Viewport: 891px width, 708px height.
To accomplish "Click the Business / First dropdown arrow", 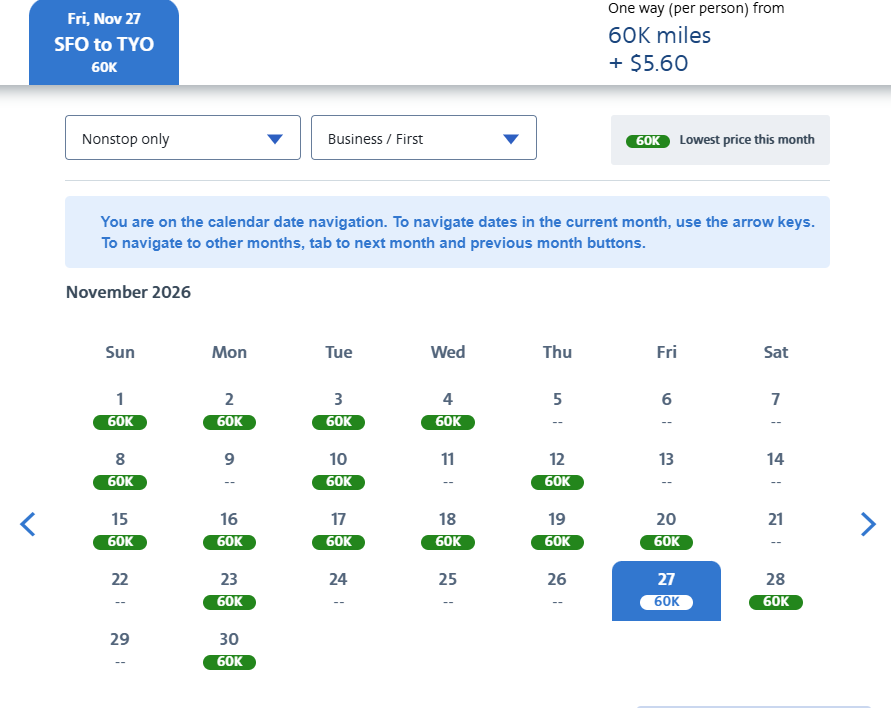I will coord(511,139).
